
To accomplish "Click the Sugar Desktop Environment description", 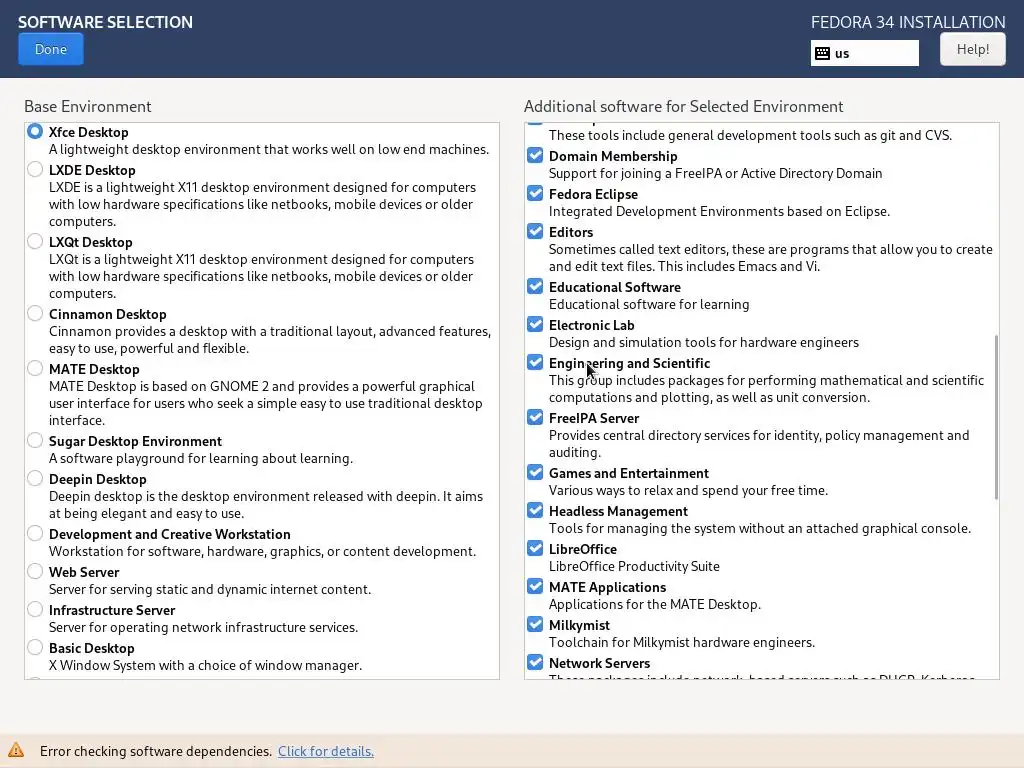I will click(200, 458).
